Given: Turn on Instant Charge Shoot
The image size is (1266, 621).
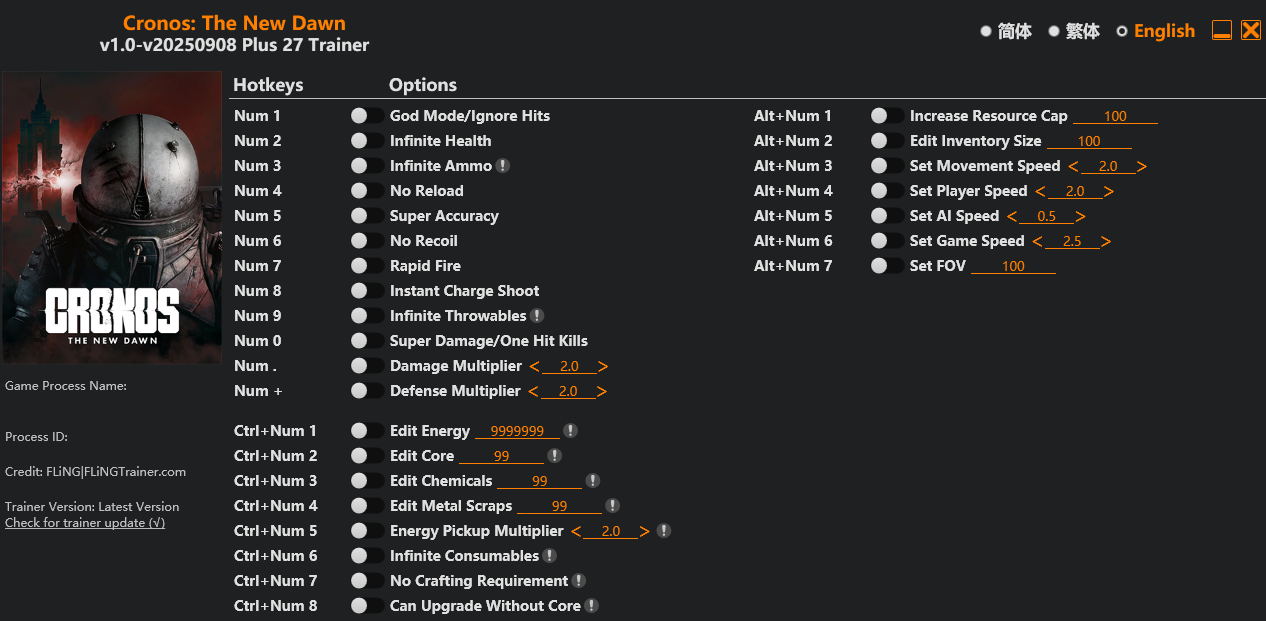Looking at the screenshot, I should coord(367,291).
